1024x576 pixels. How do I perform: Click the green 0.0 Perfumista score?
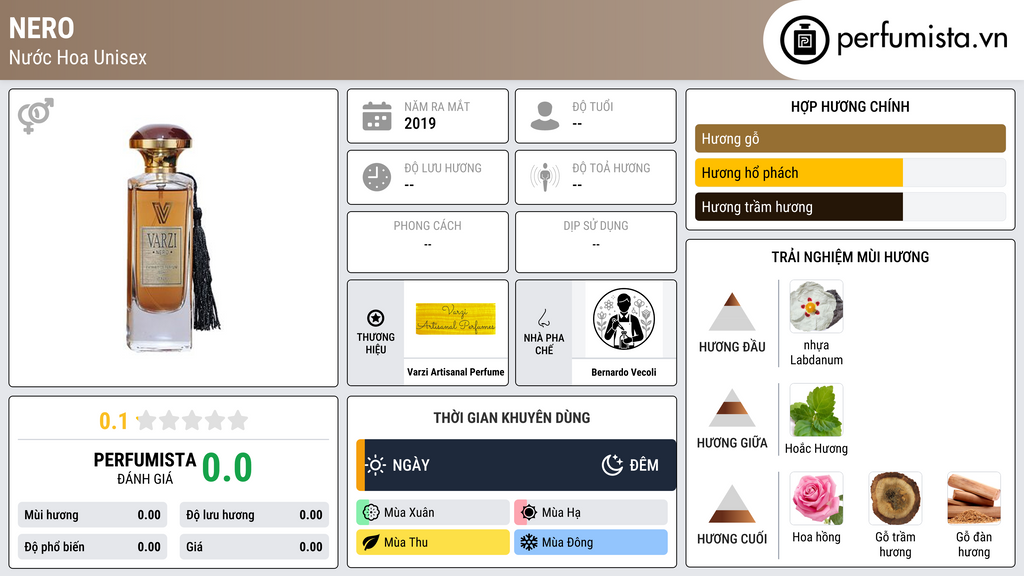click(227, 468)
